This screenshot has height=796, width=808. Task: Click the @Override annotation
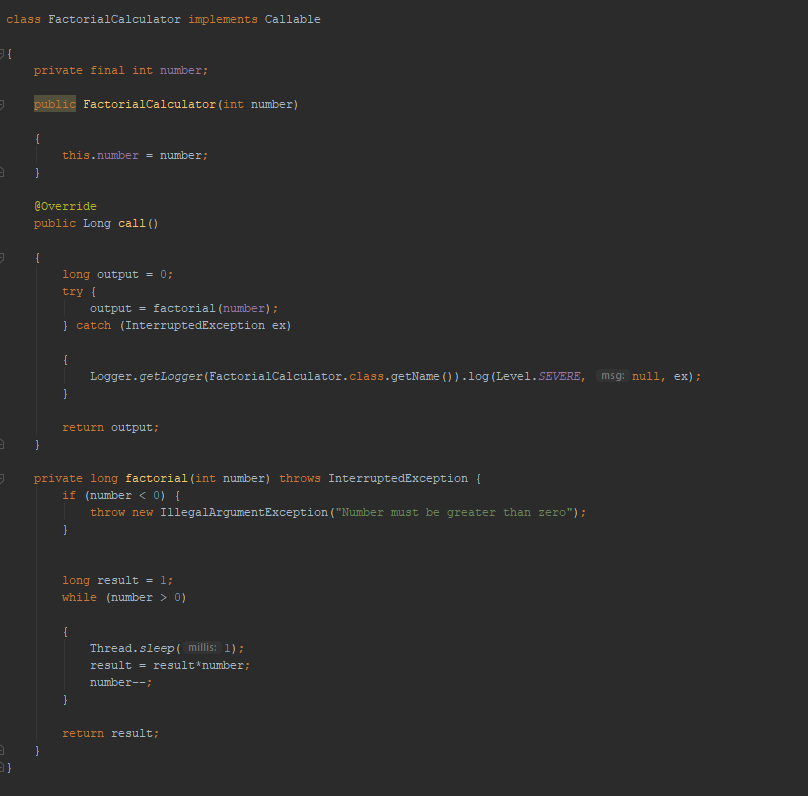click(x=65, y=206)
